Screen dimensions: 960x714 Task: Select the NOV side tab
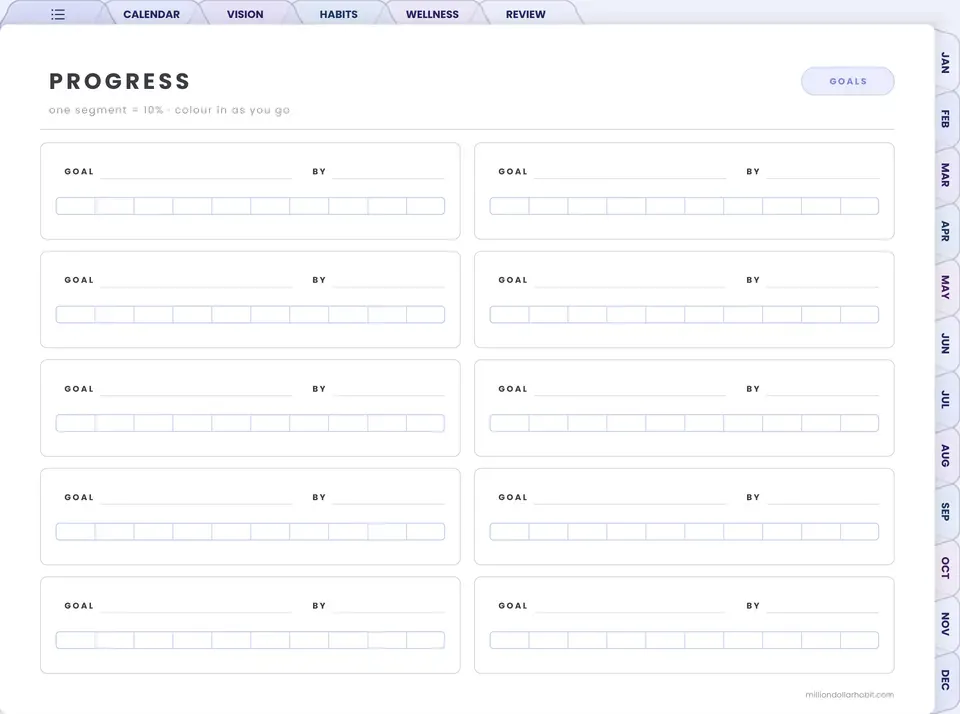pyautogui.click(x=945, y=623)
